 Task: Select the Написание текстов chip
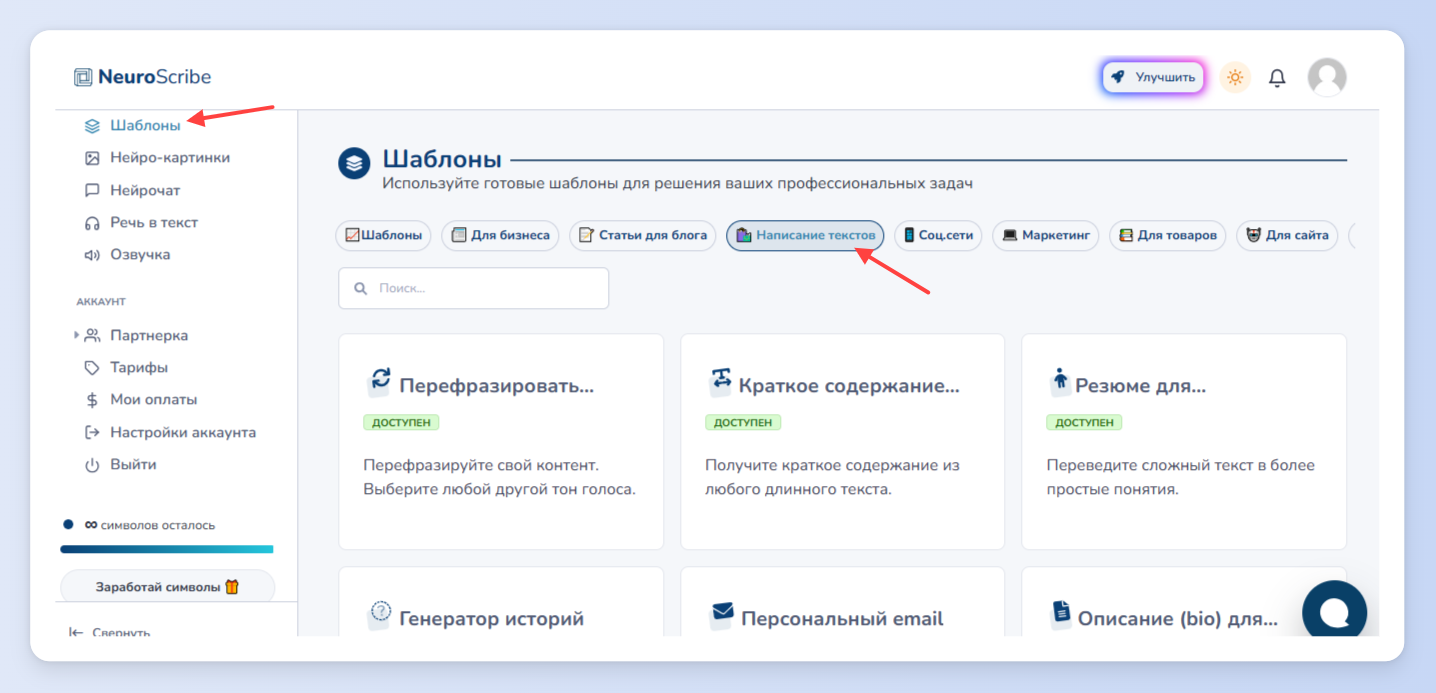(x=805, y=236)
